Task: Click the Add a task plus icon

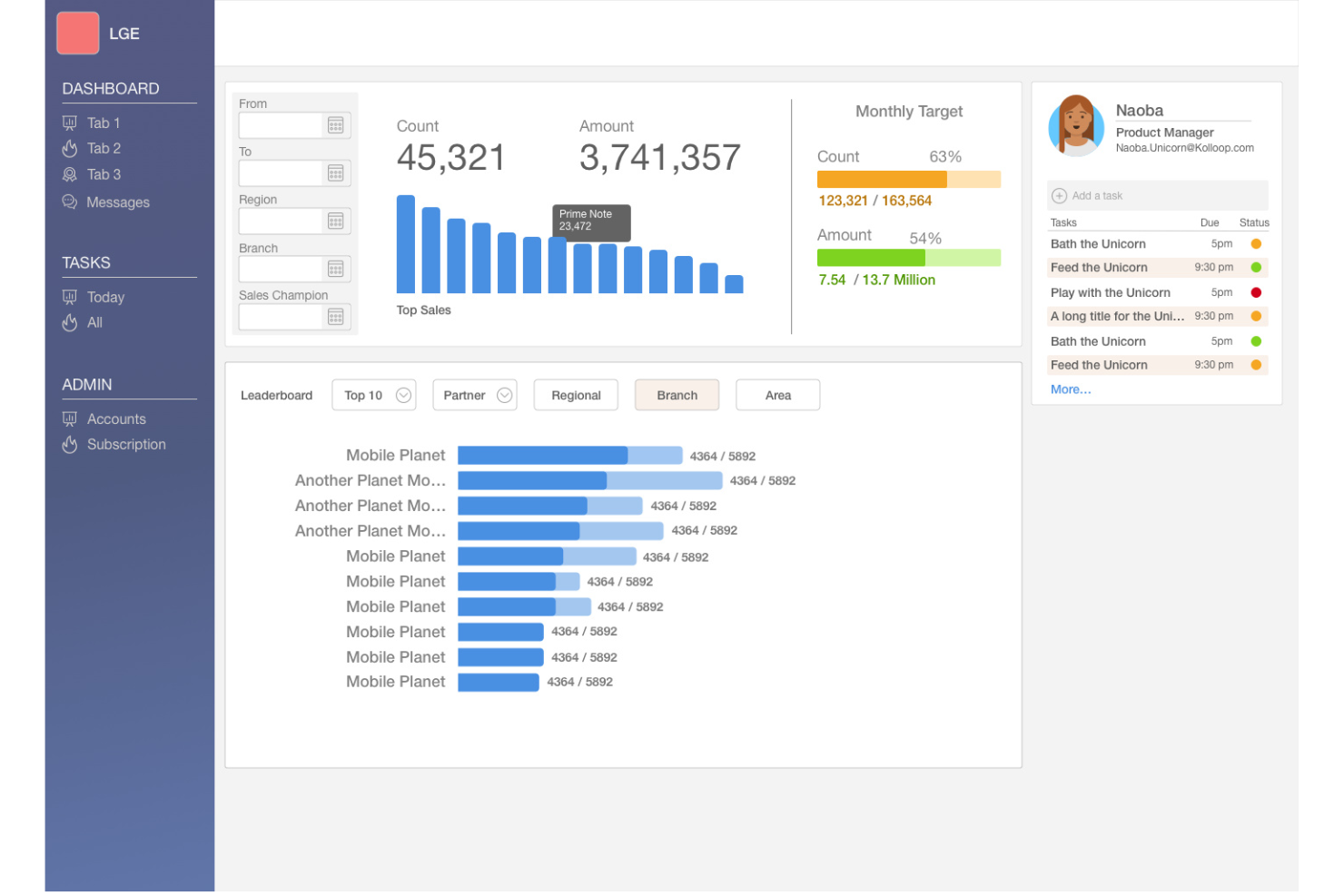Action: pos(1059,196)
